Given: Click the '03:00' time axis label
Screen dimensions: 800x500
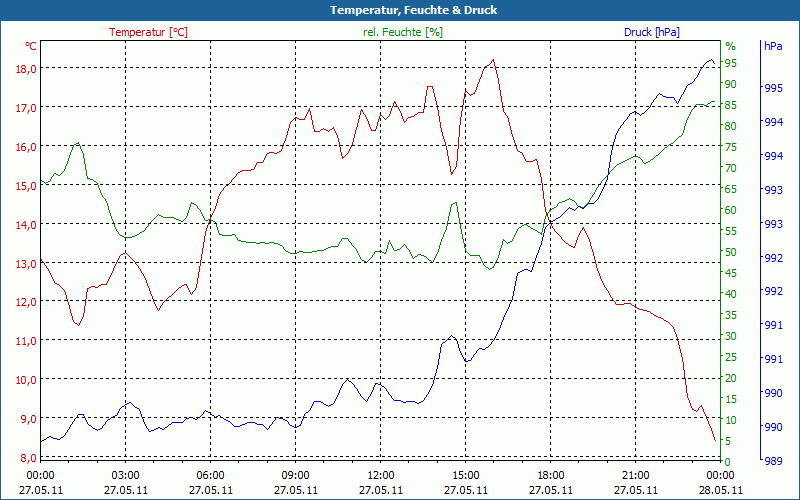Looking at the screenshot, I should [126, 476].
